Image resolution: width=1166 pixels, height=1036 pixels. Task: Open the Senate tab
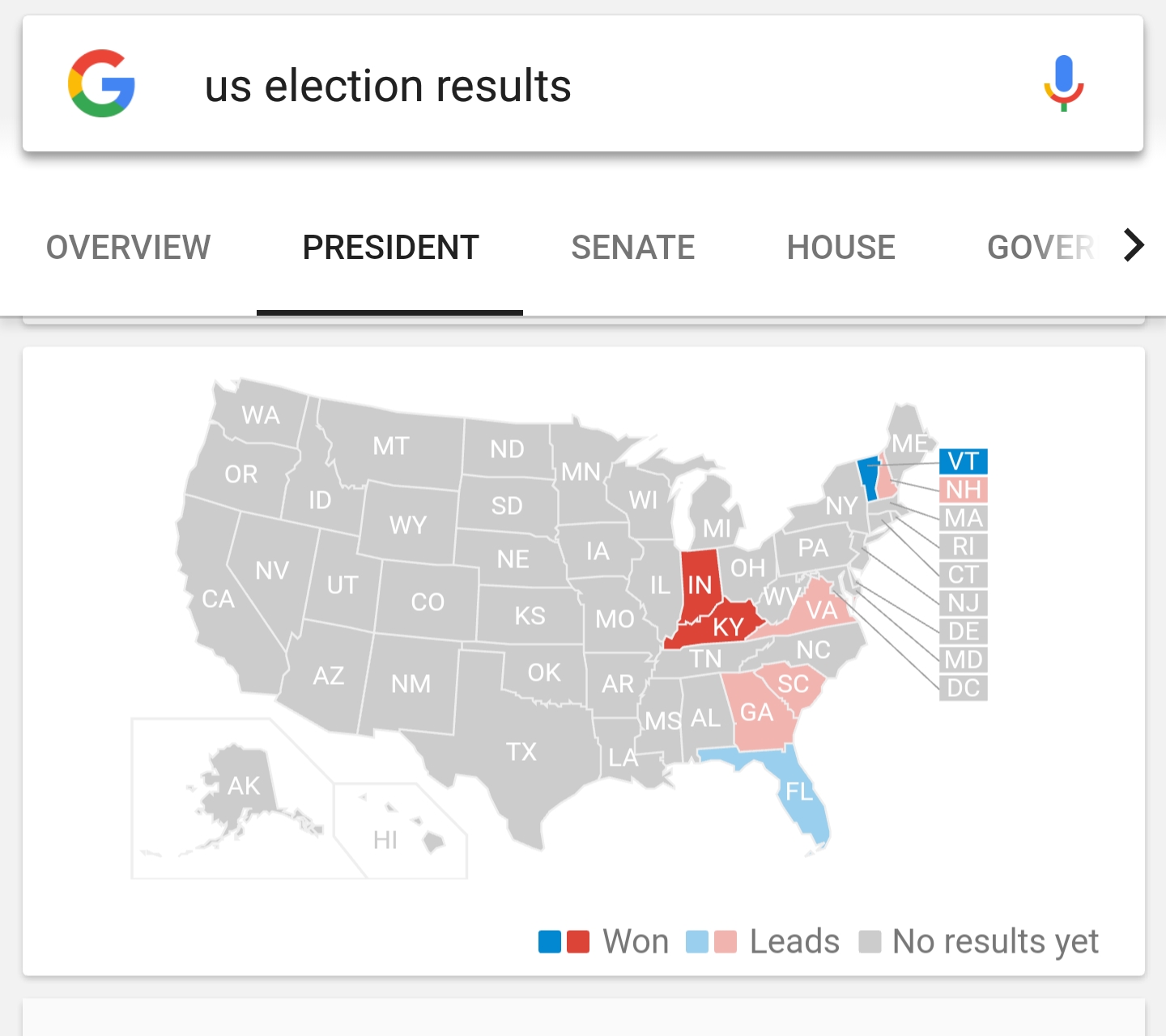(632, 248)
